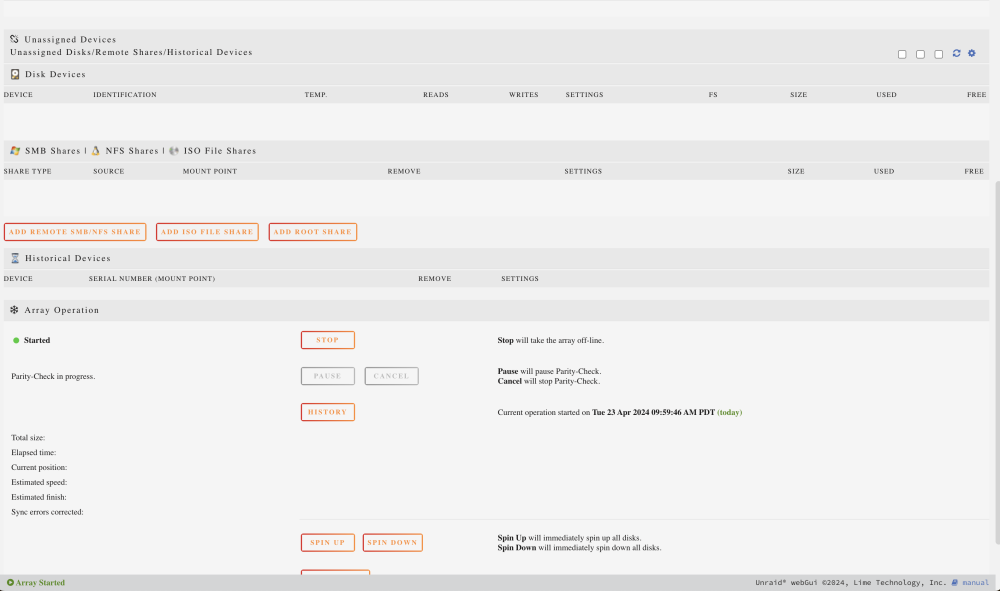This screenshot has width=1000, height=591.
Task: Click the Historical Devices heading
Action: click(x=68, y=258)
